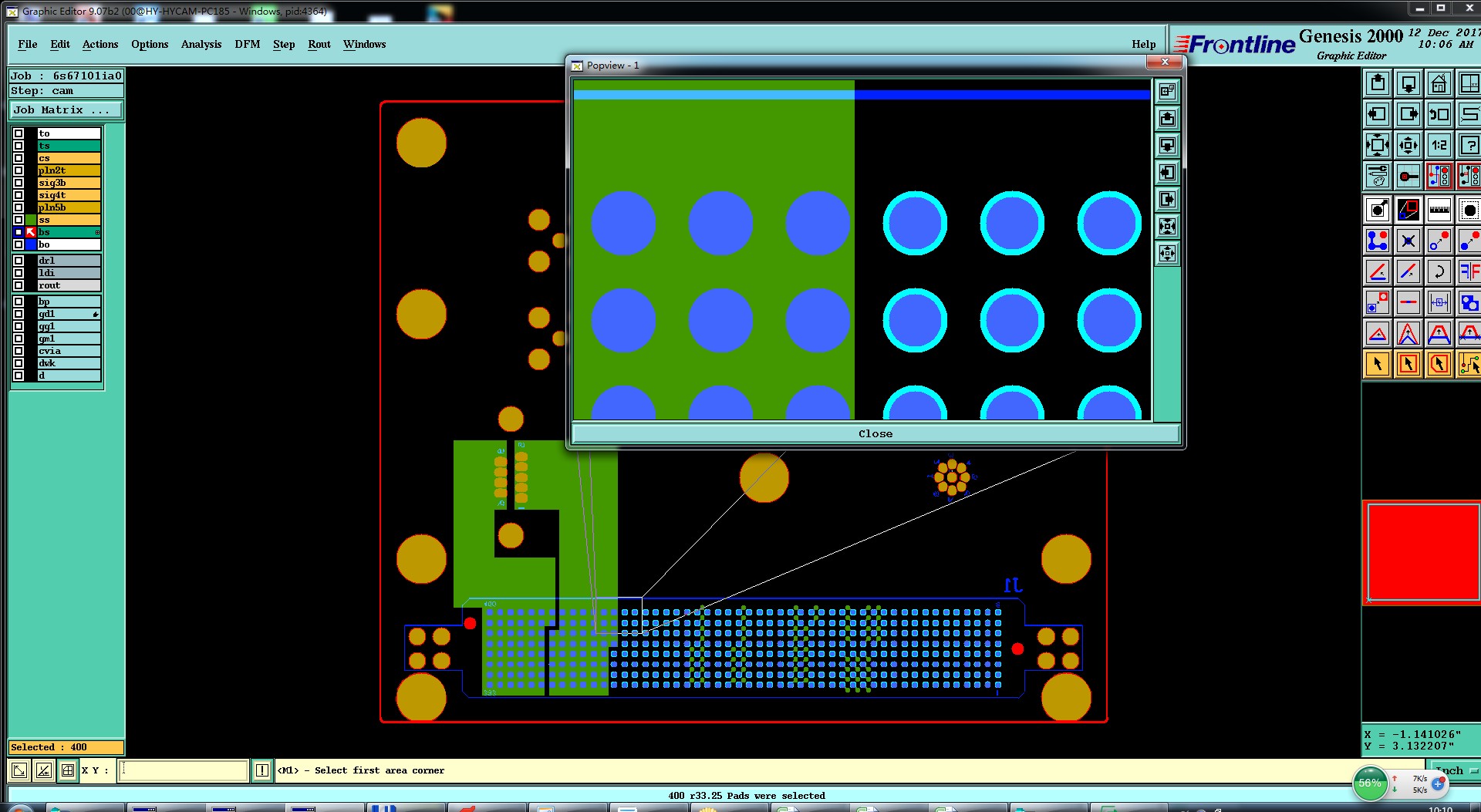Select the rectangle area selection arrow tool

click(1408, 364)
